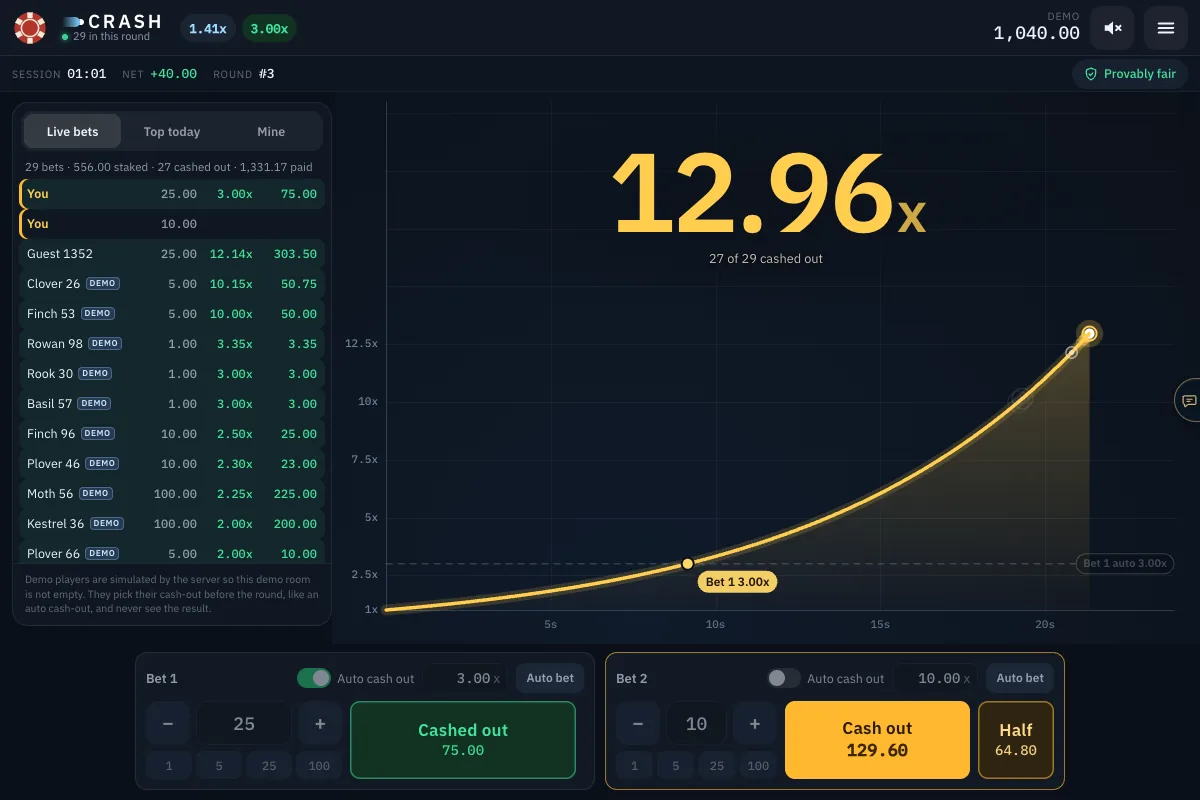Select Plover 46 bet row

coord(172,464)
